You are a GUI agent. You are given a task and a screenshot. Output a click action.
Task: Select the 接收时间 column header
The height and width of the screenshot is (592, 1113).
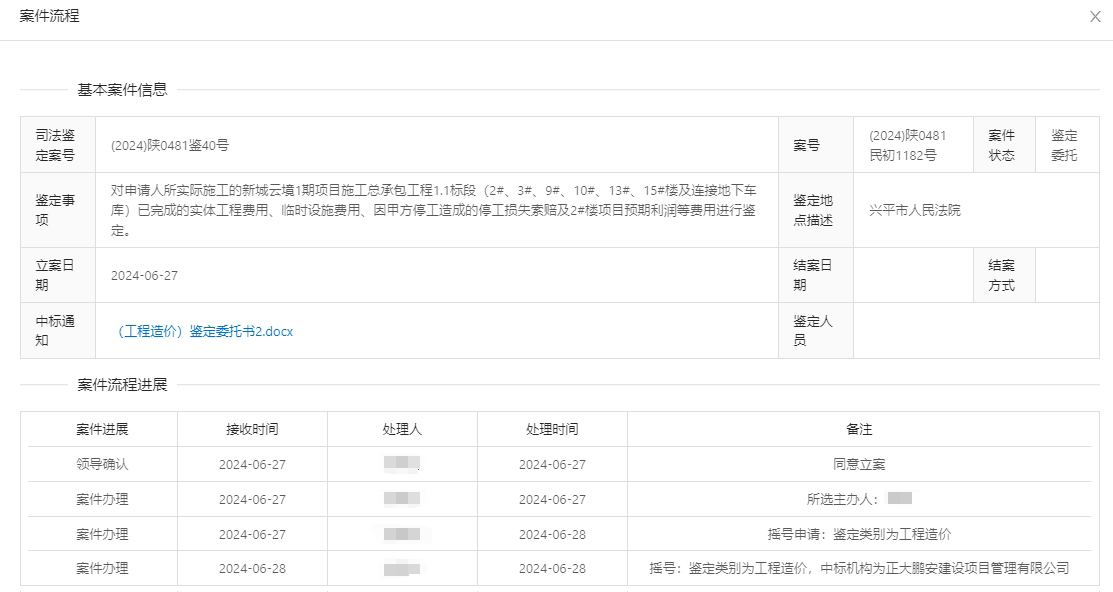(x=252, y=429)
